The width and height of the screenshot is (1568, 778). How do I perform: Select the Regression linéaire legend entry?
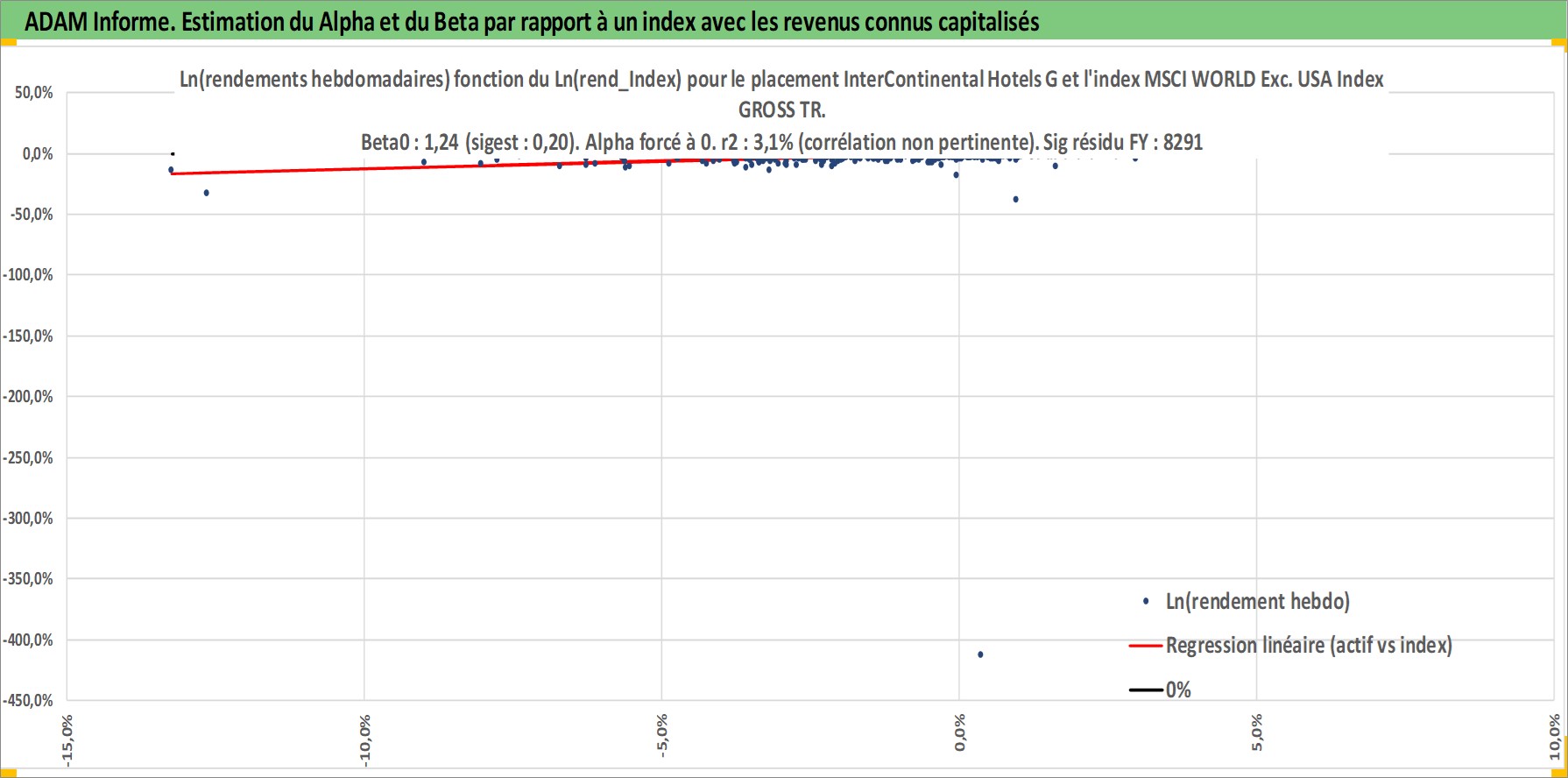coord(1290,646)
